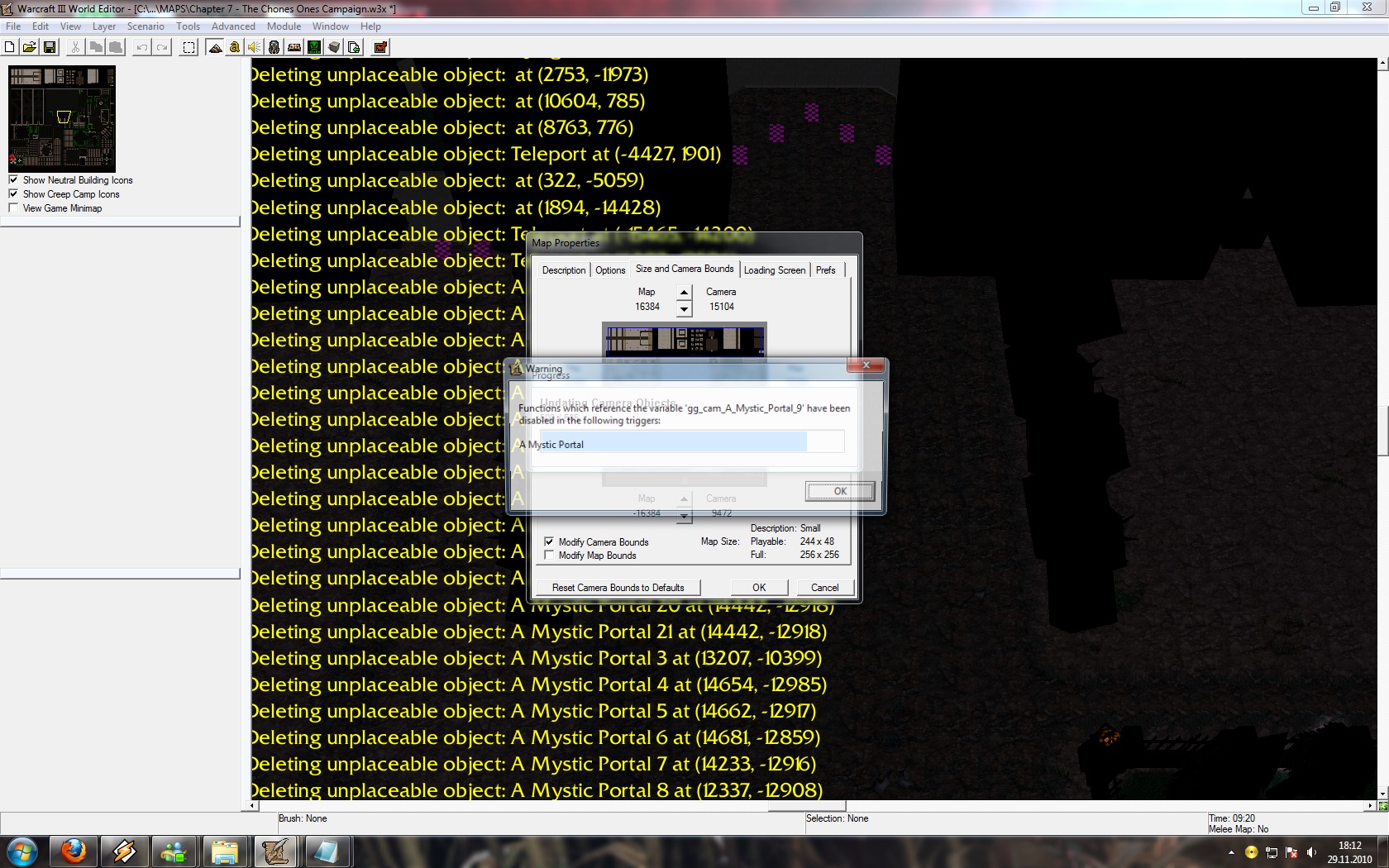
Task: Switch to Loading Screen tab
Action: tap(775, 270)
